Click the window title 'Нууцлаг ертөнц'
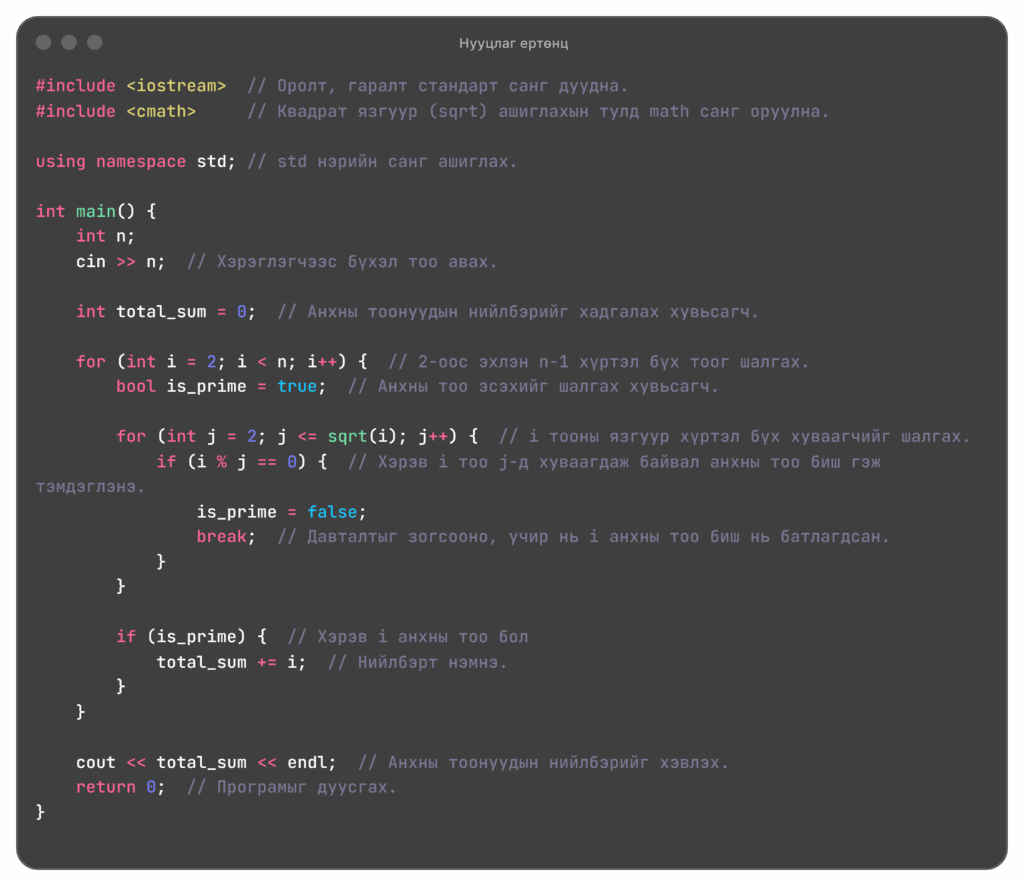The width and height of the screenshot is (1024, 886). [x=514, y=43]
